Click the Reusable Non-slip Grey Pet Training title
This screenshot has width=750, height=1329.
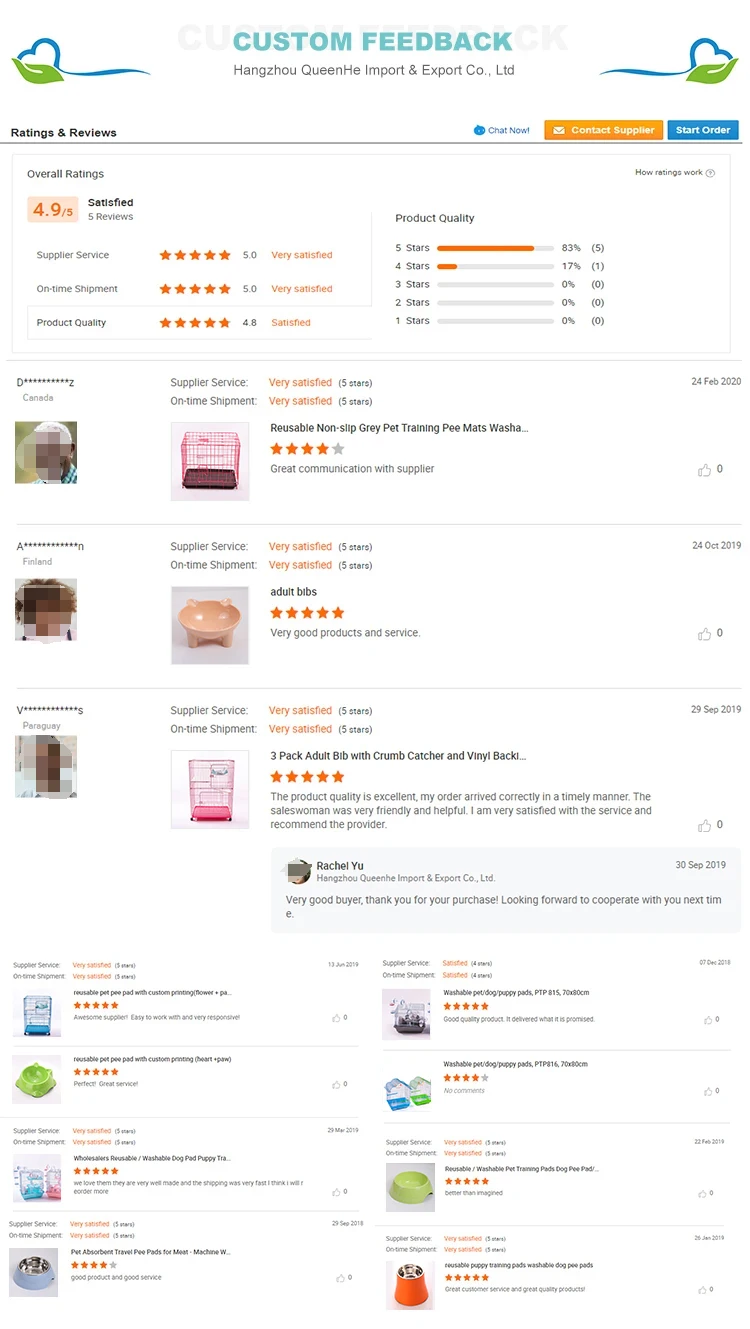[399, 428]
